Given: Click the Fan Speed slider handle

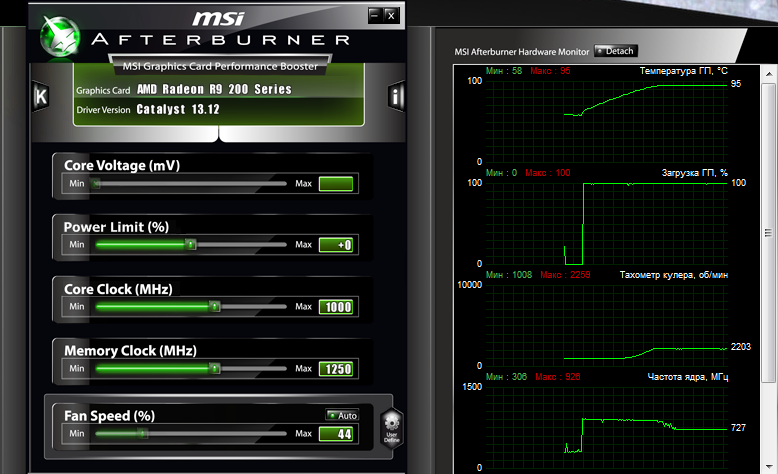Looking at the screenshot, I should (x=143, y=433).
